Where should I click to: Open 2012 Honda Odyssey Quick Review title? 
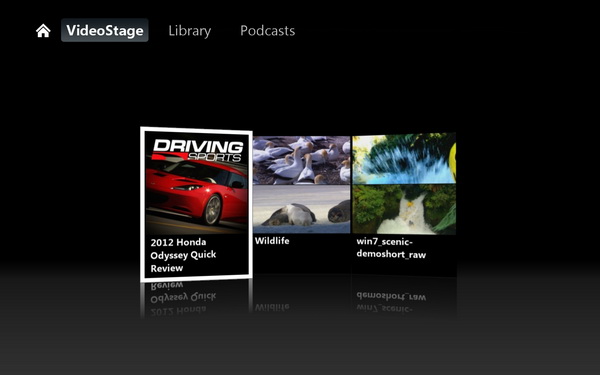183,255
